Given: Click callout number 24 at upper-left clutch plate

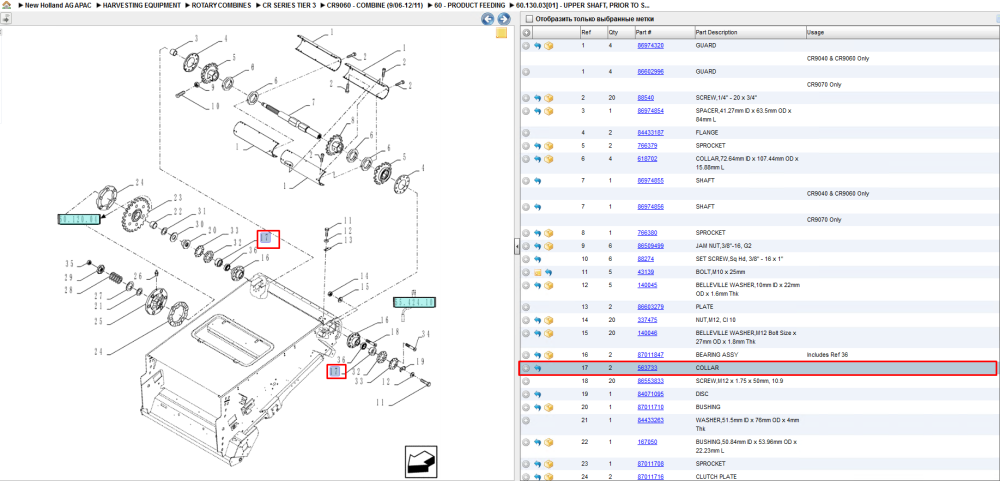Looking at the screenshot, I should point(140,183).
